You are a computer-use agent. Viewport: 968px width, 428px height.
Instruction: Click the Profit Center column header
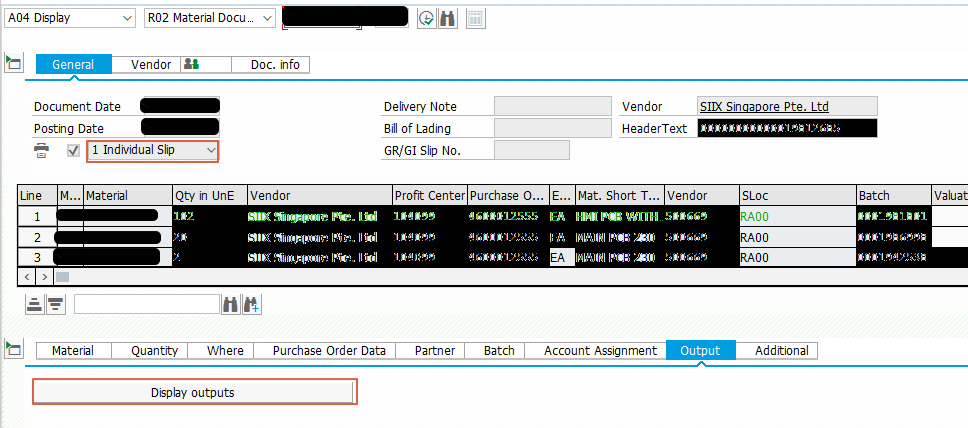point(430,195)
